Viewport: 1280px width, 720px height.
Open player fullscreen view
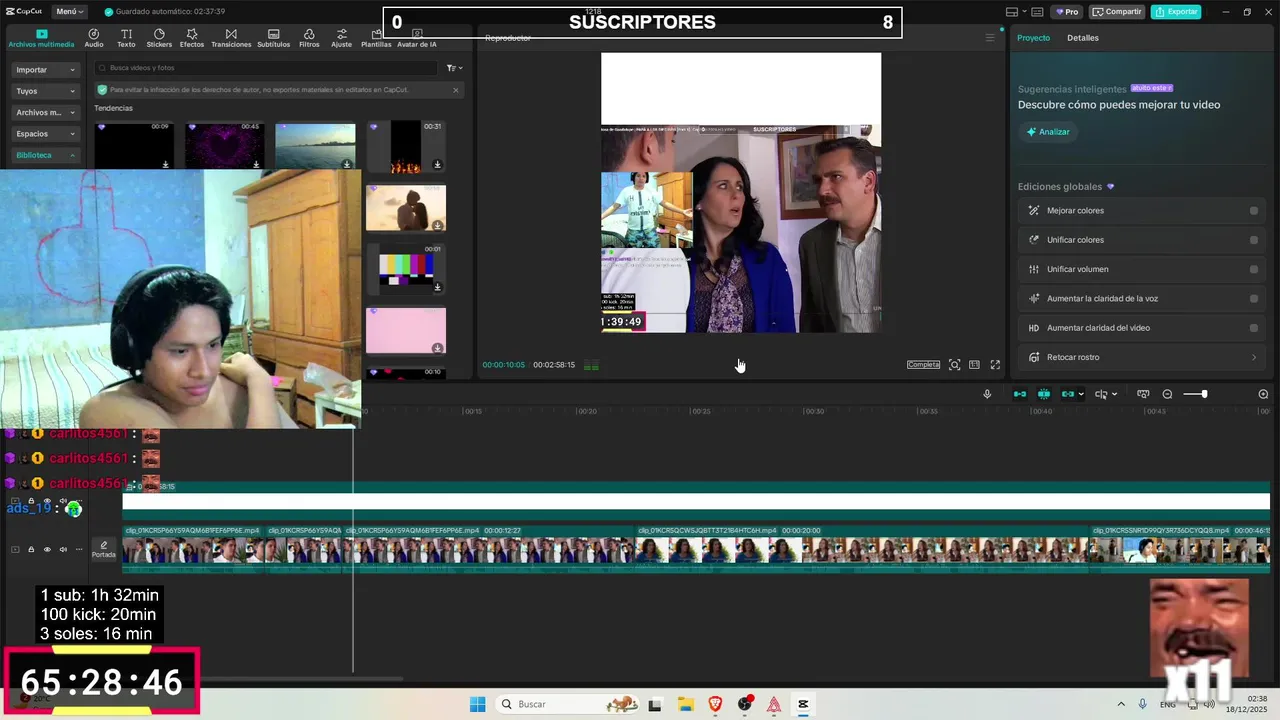(x=995, y=365)
